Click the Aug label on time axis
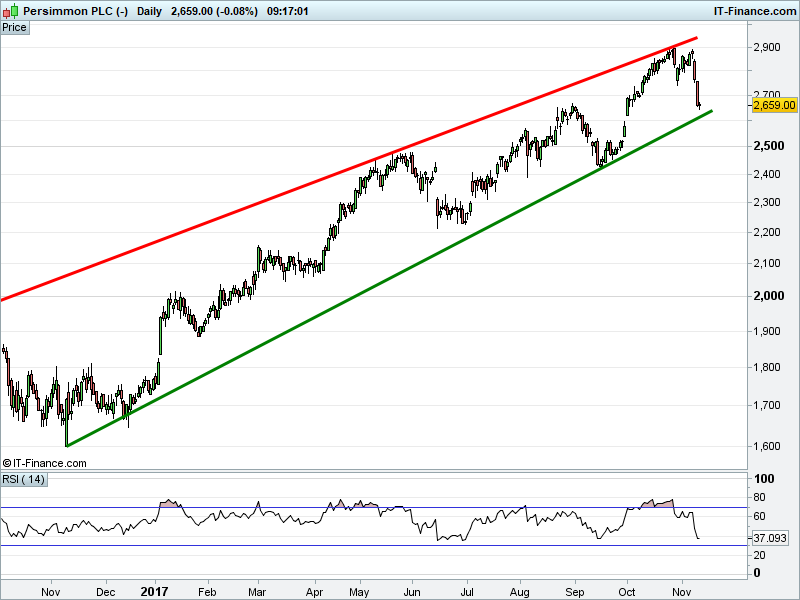The height and width of the screenshot is (600, 800). pyautogui.click(x=519, y=592)
